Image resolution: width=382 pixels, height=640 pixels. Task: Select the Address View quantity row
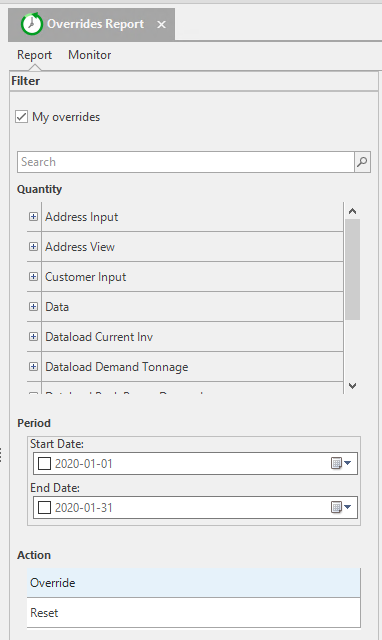[x=192, y=247]
